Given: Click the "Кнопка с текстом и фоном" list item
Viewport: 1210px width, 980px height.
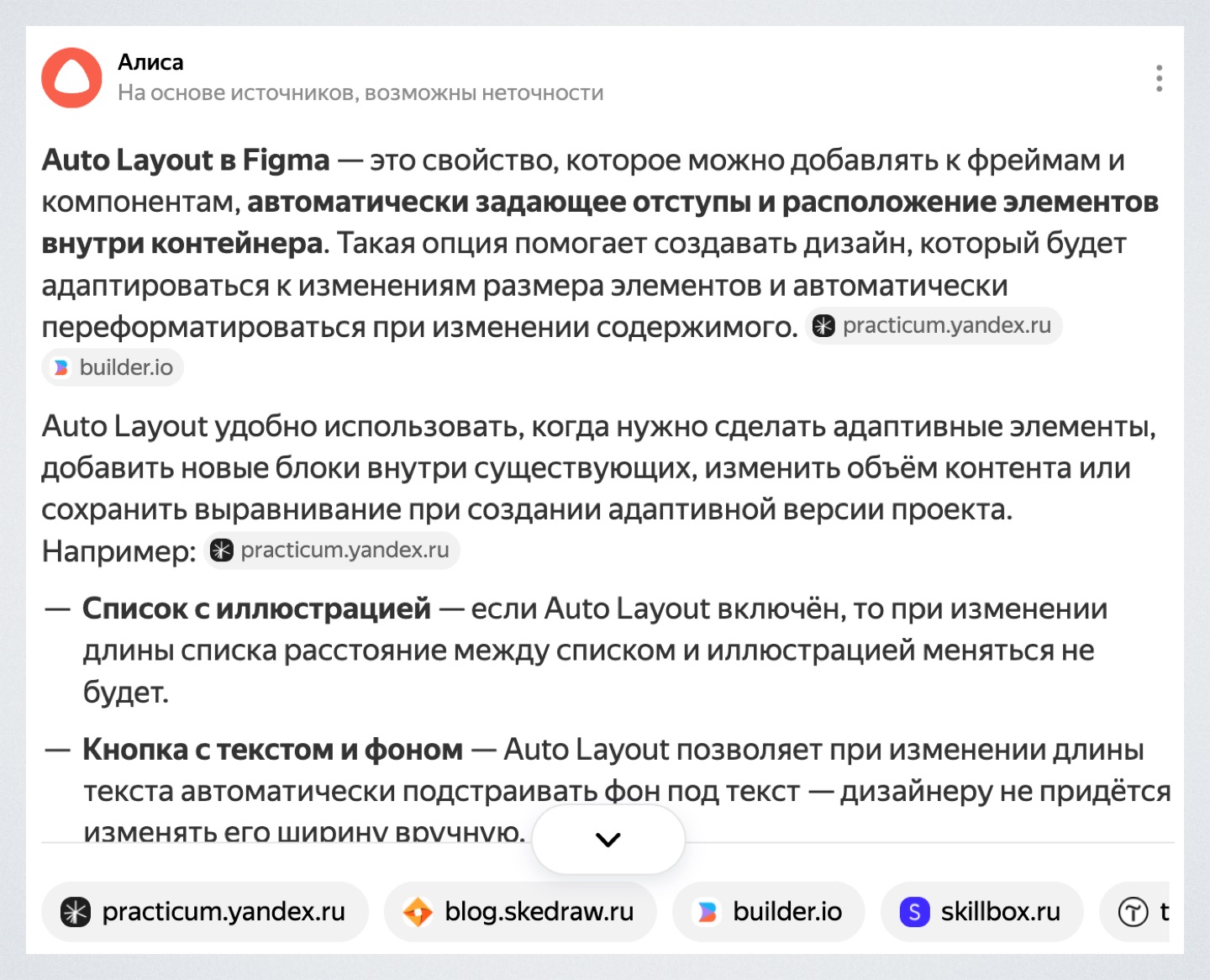Looking at the screenshot, I should click(272, 750).
